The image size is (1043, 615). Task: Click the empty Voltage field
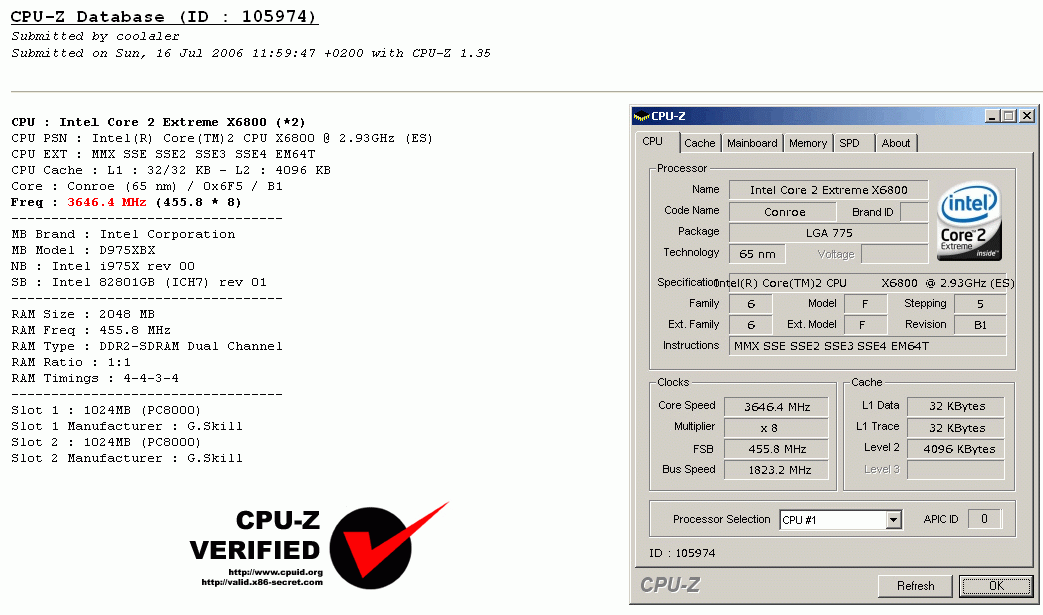(x=894, y=254)
